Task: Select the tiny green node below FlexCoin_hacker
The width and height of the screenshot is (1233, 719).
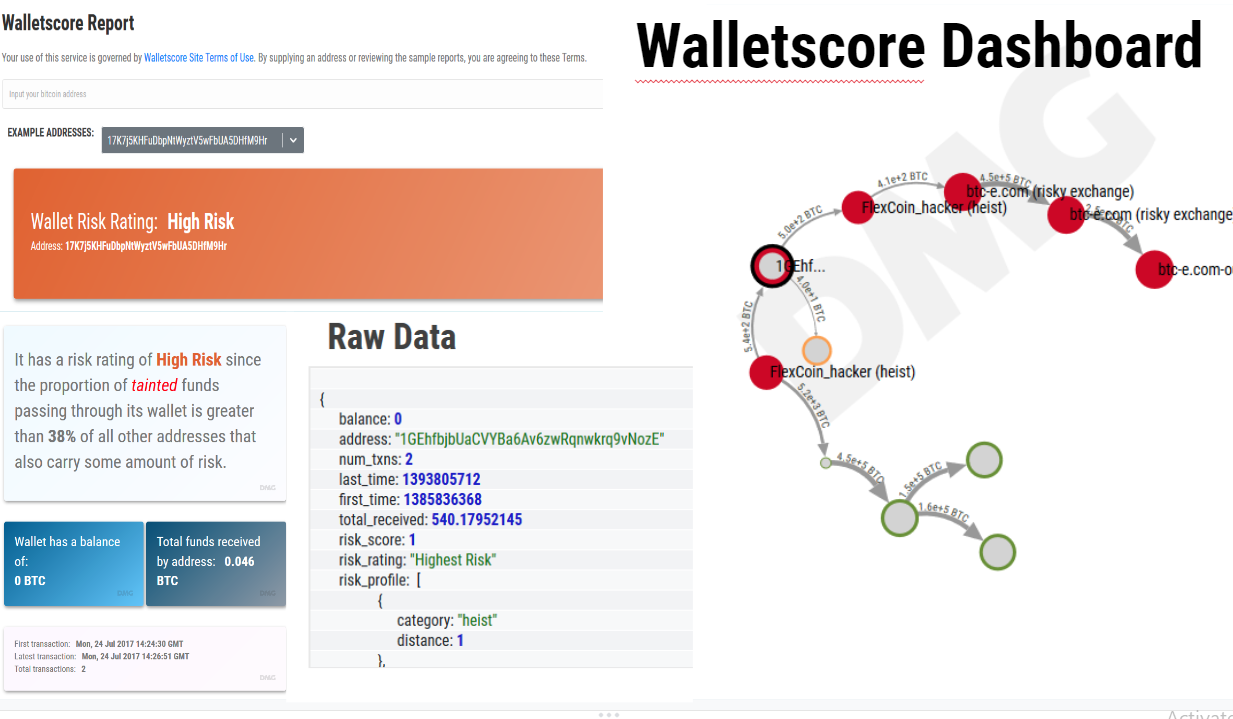Action: (825, 463)
